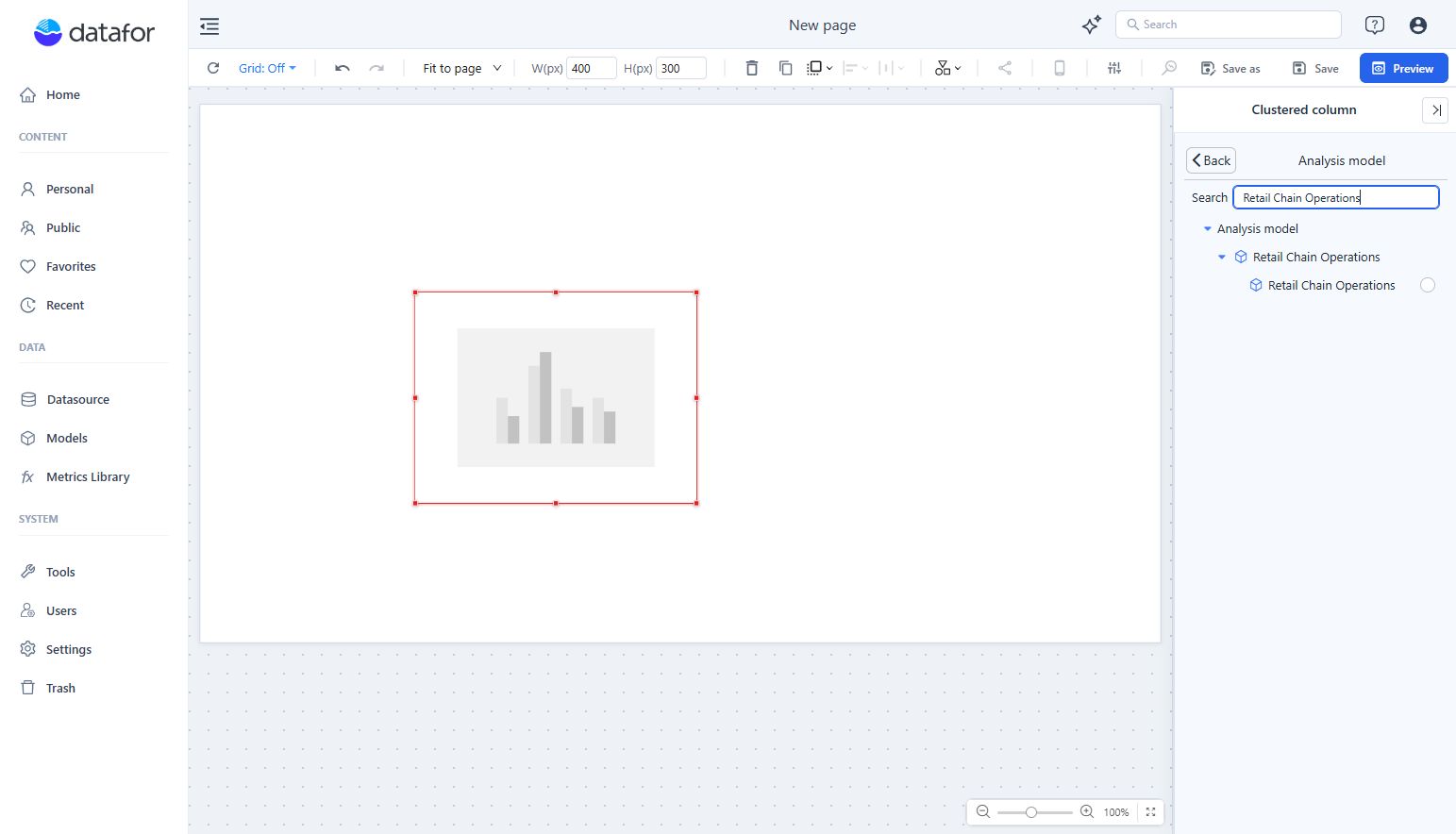This screenshot has width=1456, height=834.
Task: Open Trash in sidebar
Action: 48,688
